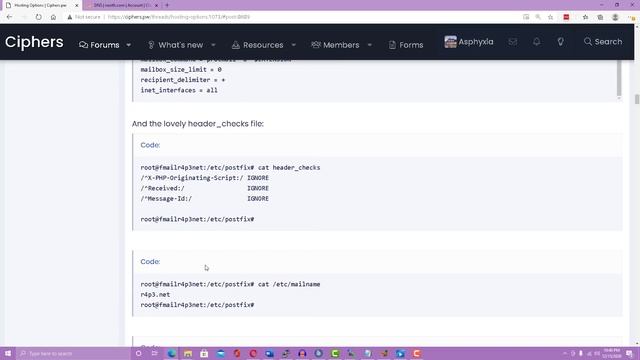Go to the browser home page
The width and height of the screenshot is (640, 360).
[53, 17]
